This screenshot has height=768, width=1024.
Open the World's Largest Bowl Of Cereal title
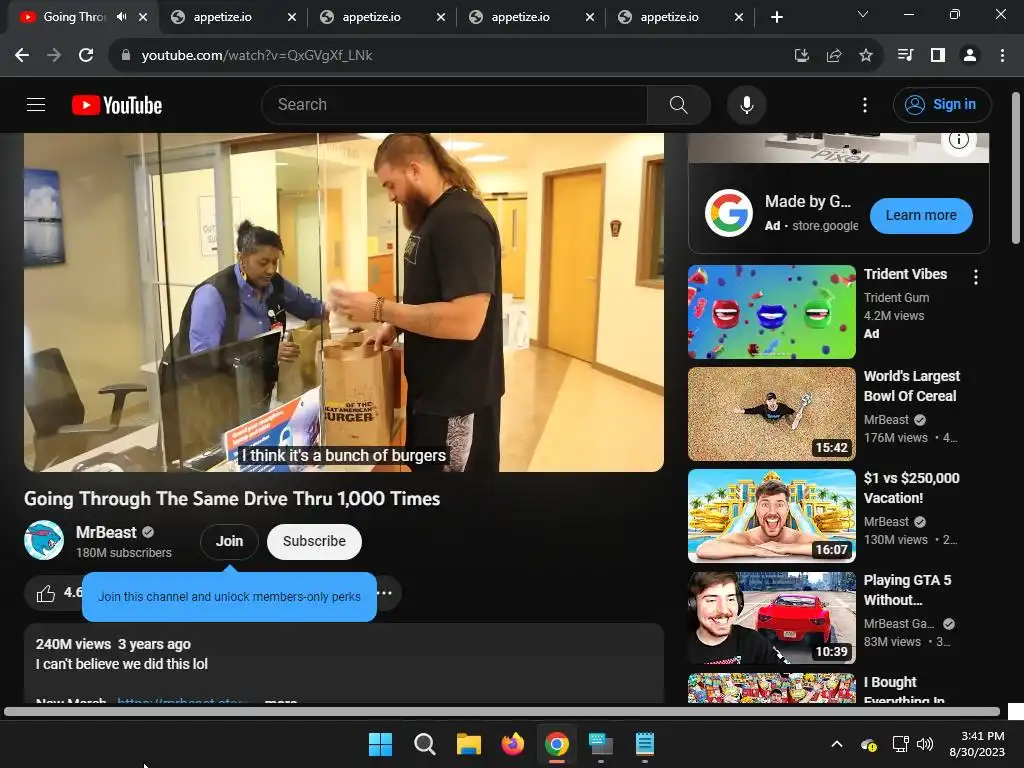pos(912,386)
